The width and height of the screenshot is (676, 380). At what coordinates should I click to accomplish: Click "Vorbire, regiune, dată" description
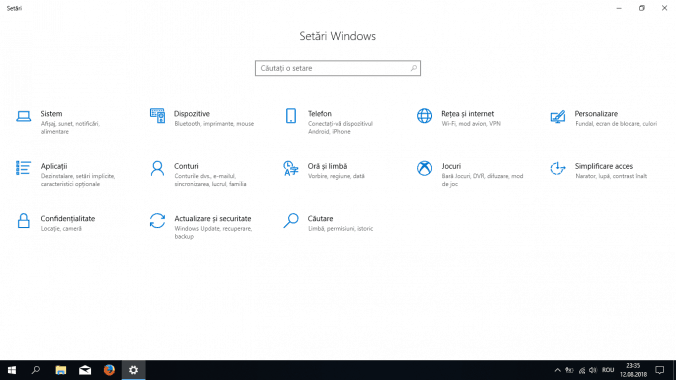coord(336,176)
